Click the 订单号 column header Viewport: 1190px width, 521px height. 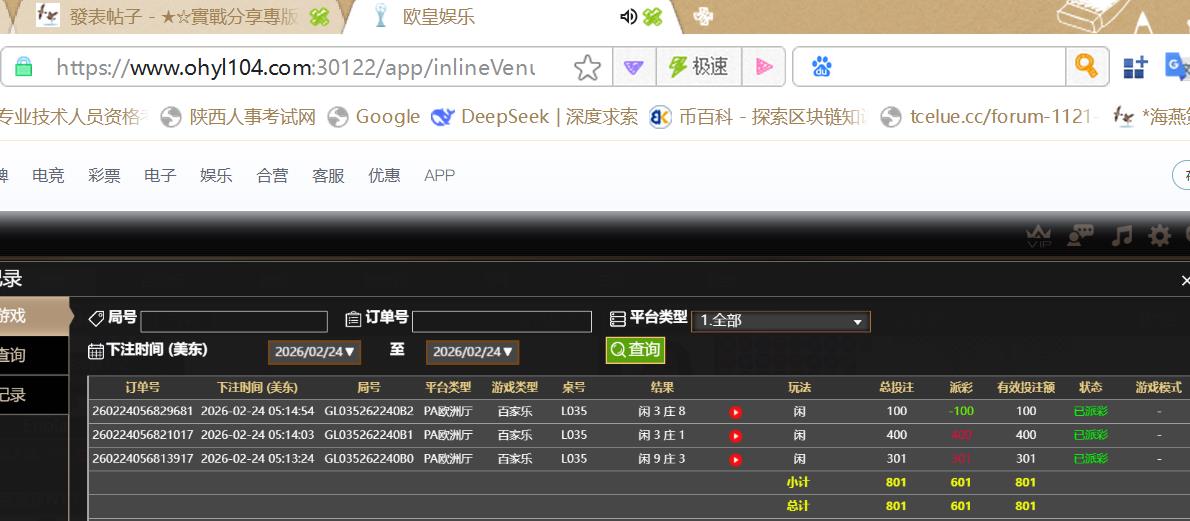click(143, 387)
